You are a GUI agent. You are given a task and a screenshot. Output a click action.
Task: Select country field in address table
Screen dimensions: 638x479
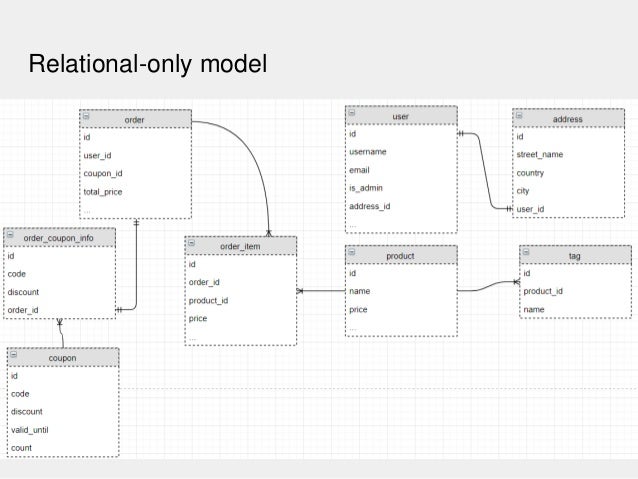point(568,173)
